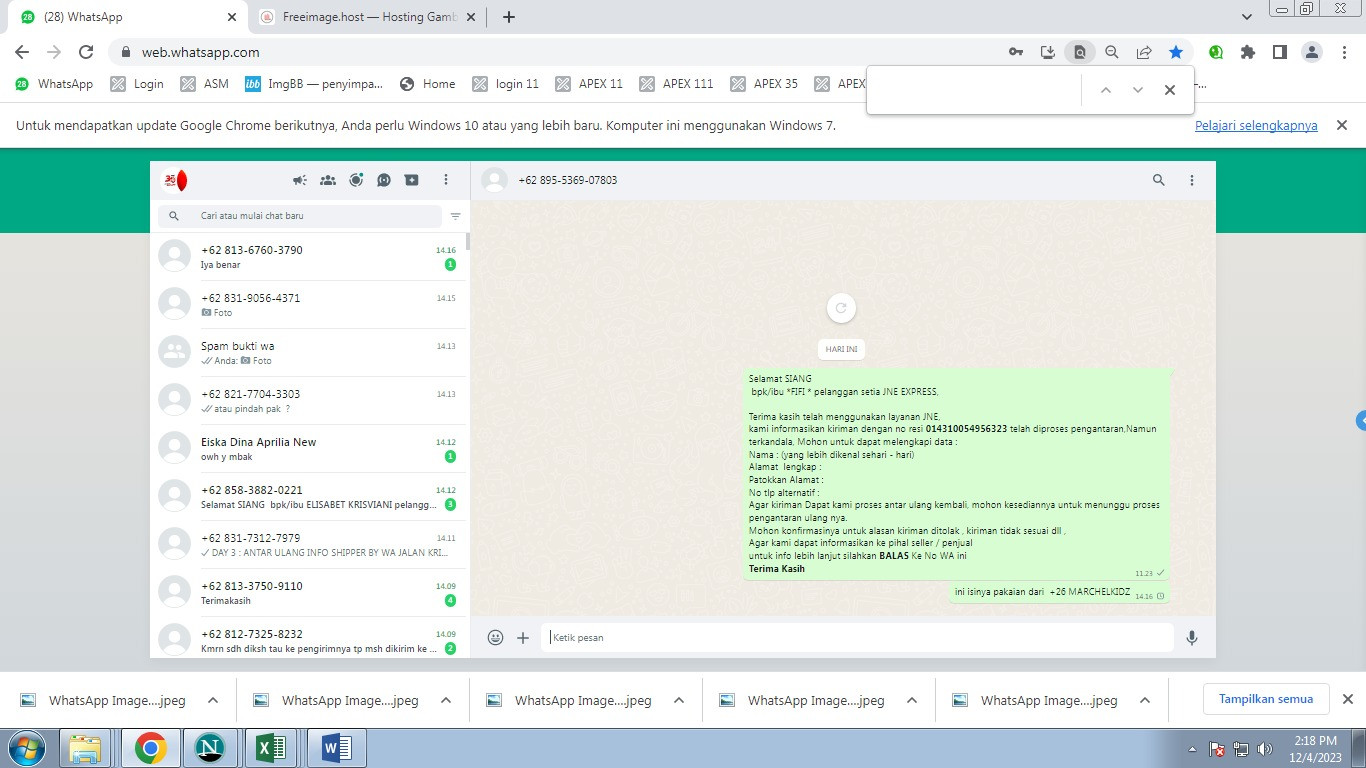This screenshot has width=1366, height=768.
Task: Open the Home bookmark
Action: coord(427,84)
